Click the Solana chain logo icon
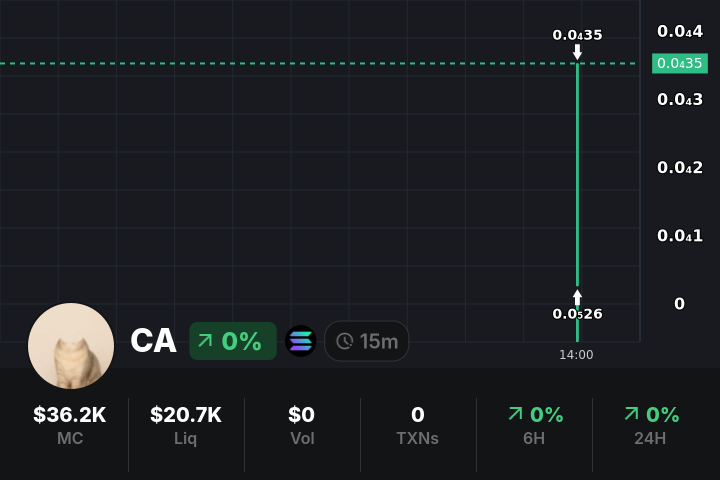The height and width of the screenshot is (480, 720). tap(301, 341)
